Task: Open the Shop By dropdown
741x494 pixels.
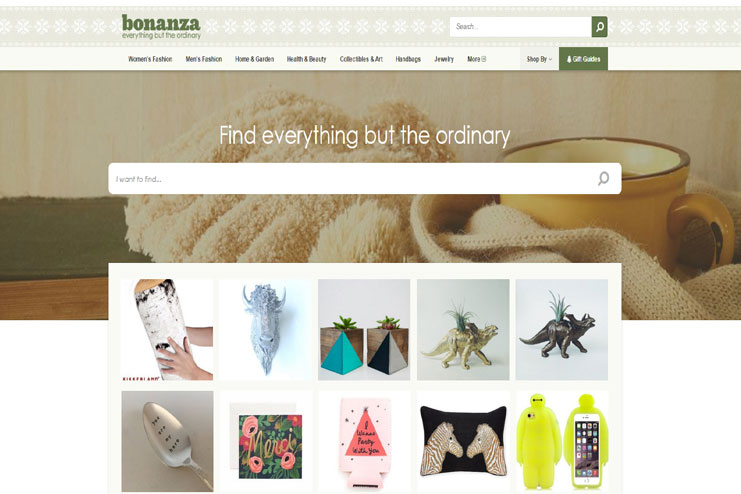Action: 539,59
